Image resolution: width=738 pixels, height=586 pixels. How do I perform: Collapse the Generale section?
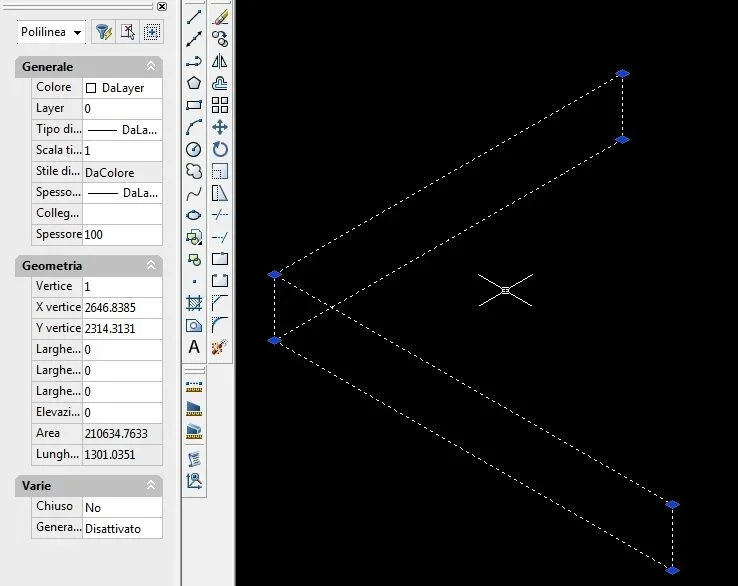(151, 66)
